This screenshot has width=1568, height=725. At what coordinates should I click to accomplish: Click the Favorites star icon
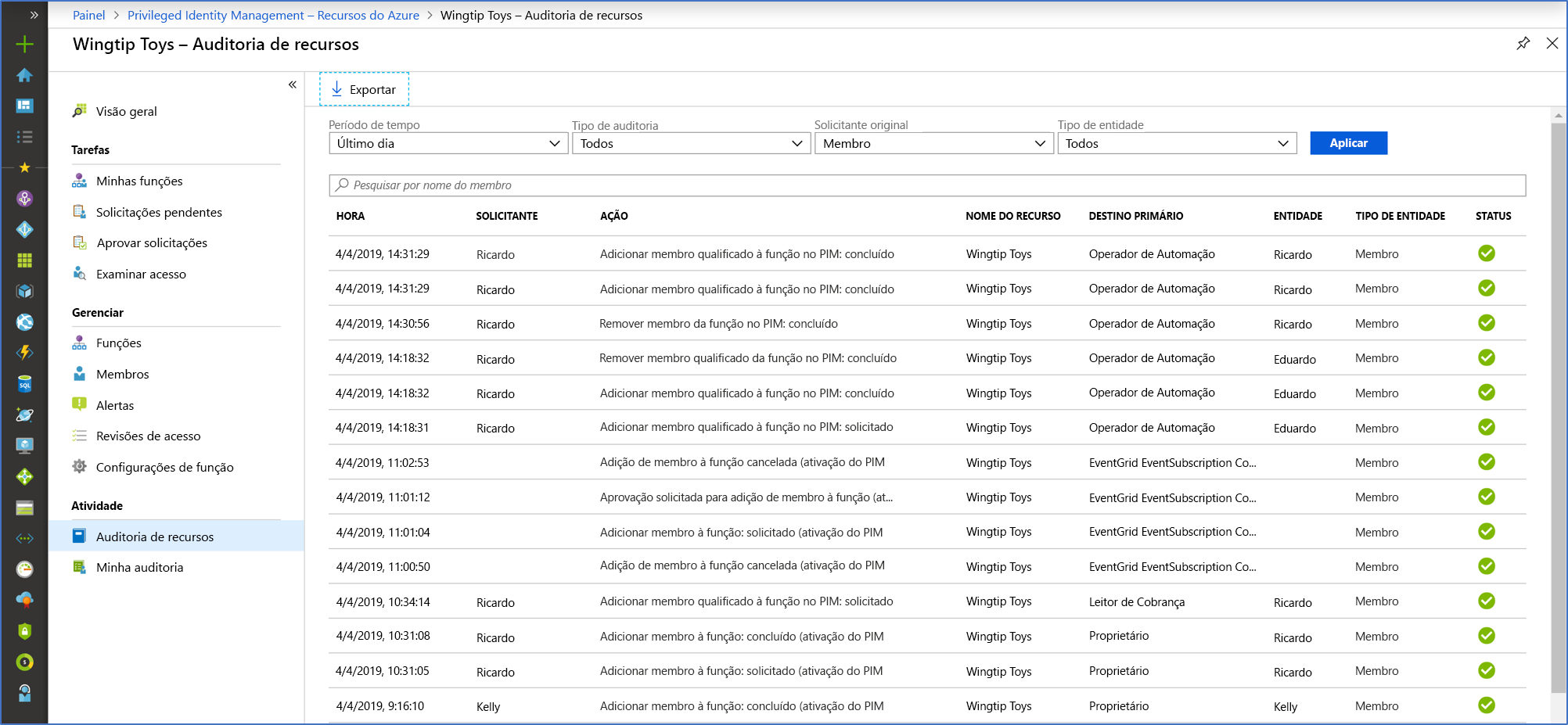(x=25, y=167)
